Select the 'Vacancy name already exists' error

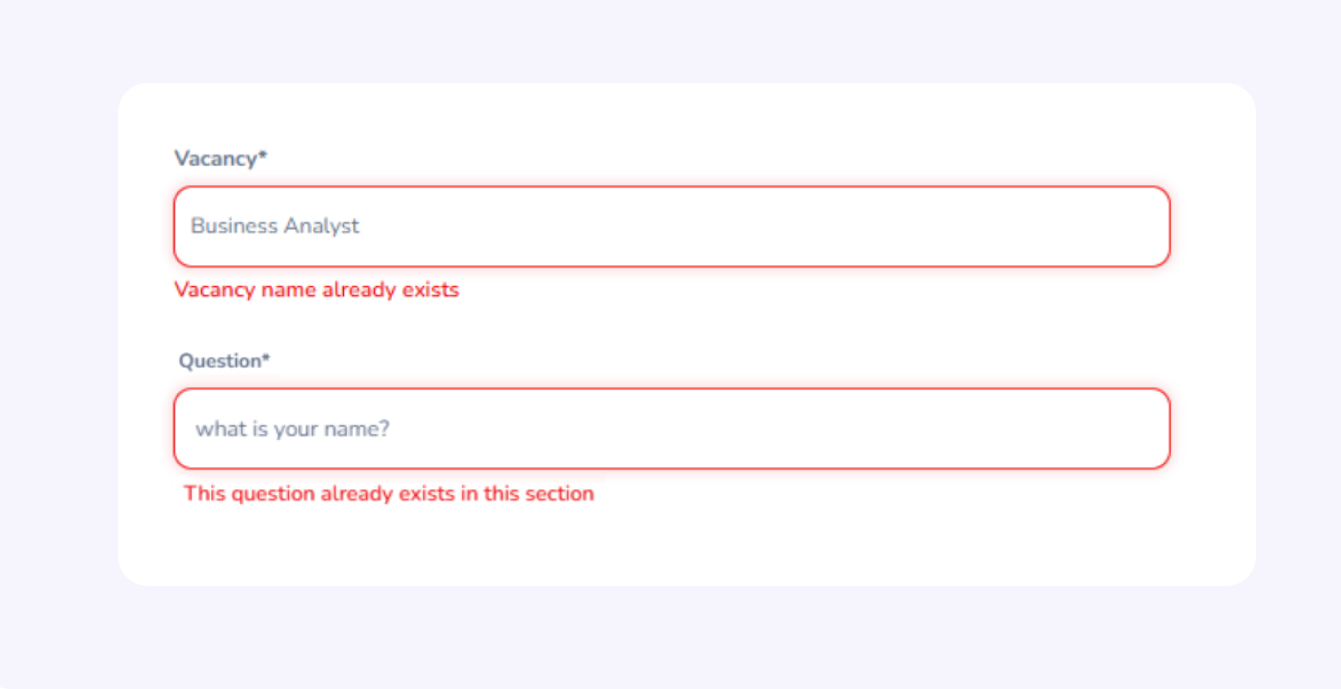(x=317, y=290)
